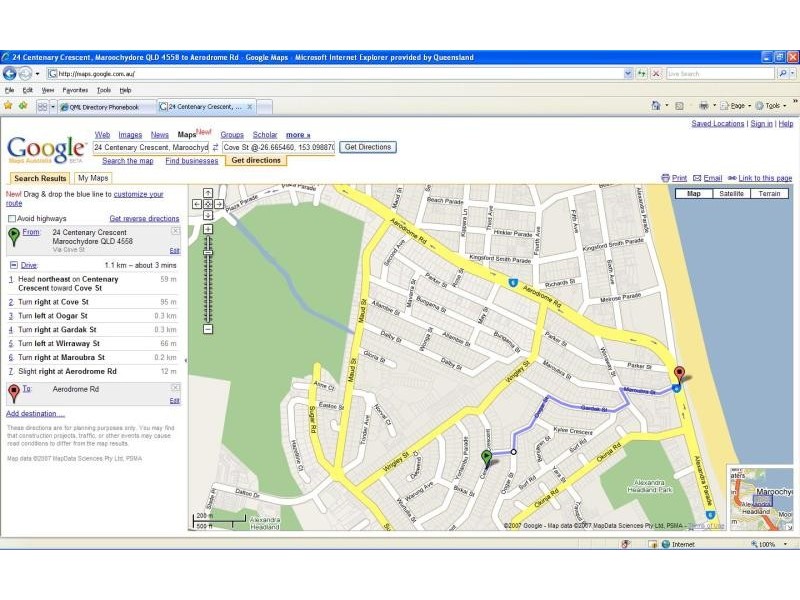Open the Favorites menu
Viewport: 800px width, 600px height.
(x=75, y=90)
